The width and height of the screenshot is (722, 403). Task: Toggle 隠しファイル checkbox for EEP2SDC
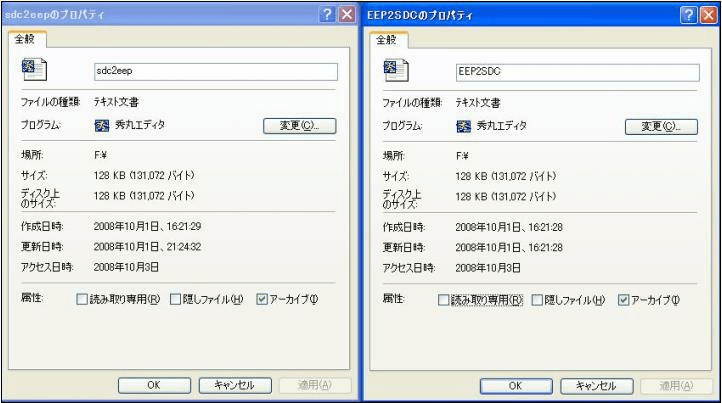click(x=537, y=300)
